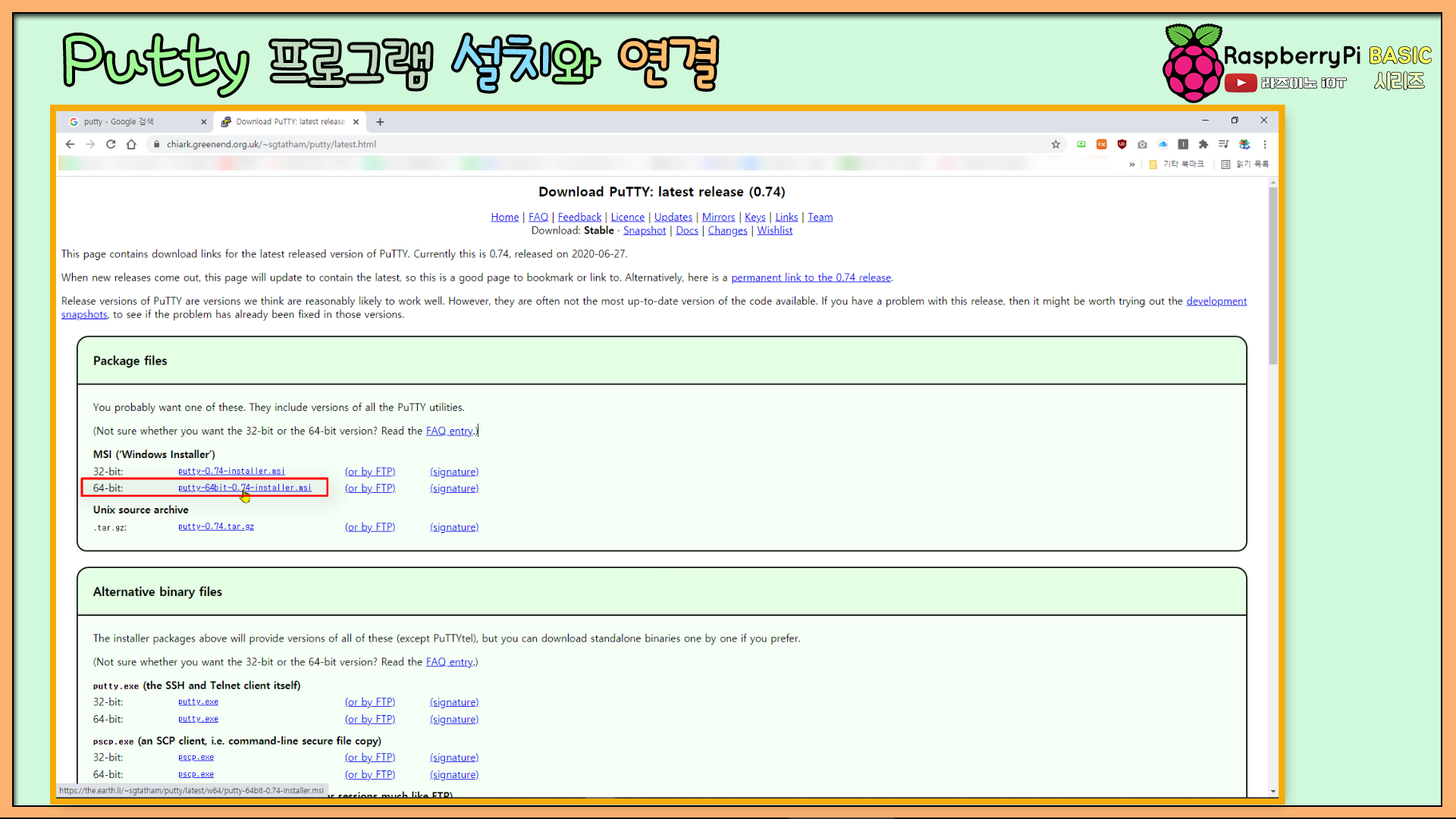Open the 읽기 목록 reading list
The image size is (1456, 819).
(x=1244, y=165)
